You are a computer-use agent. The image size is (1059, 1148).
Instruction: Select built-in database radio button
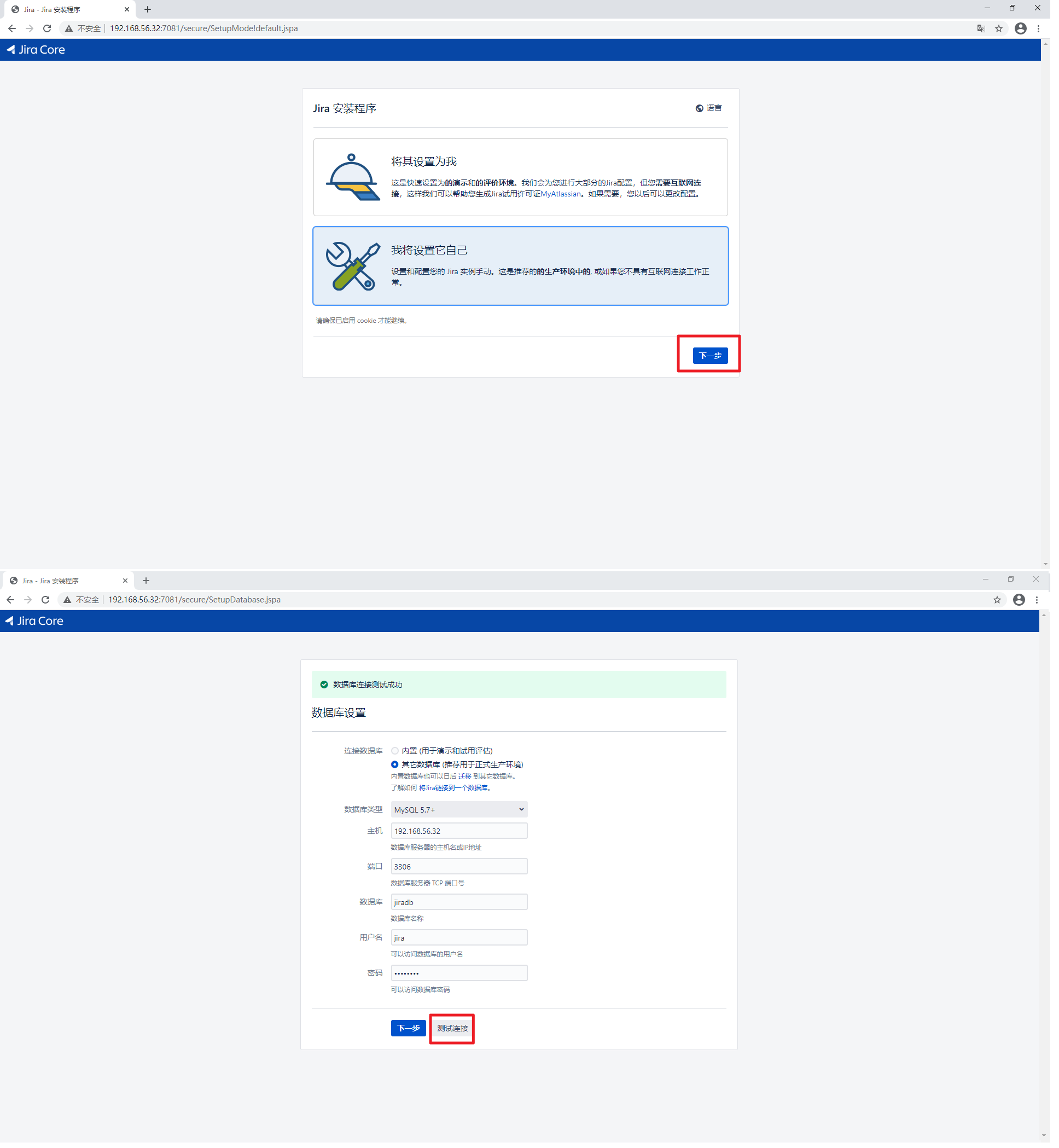(x=398, y=756)
